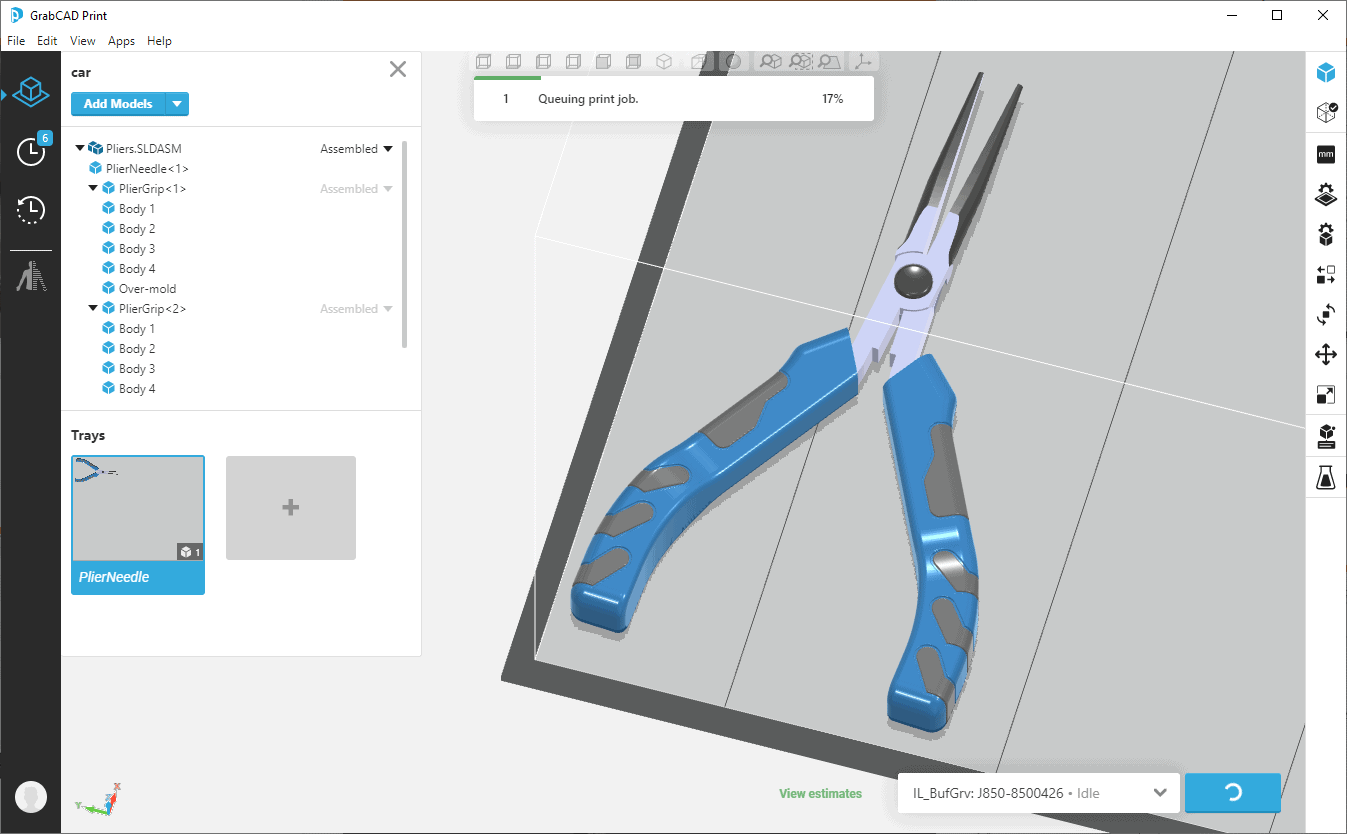Screen dimensions: 1347x834
Task: Zoom to fit models magnifier-cube icon
Action: (x=770, y=62)
